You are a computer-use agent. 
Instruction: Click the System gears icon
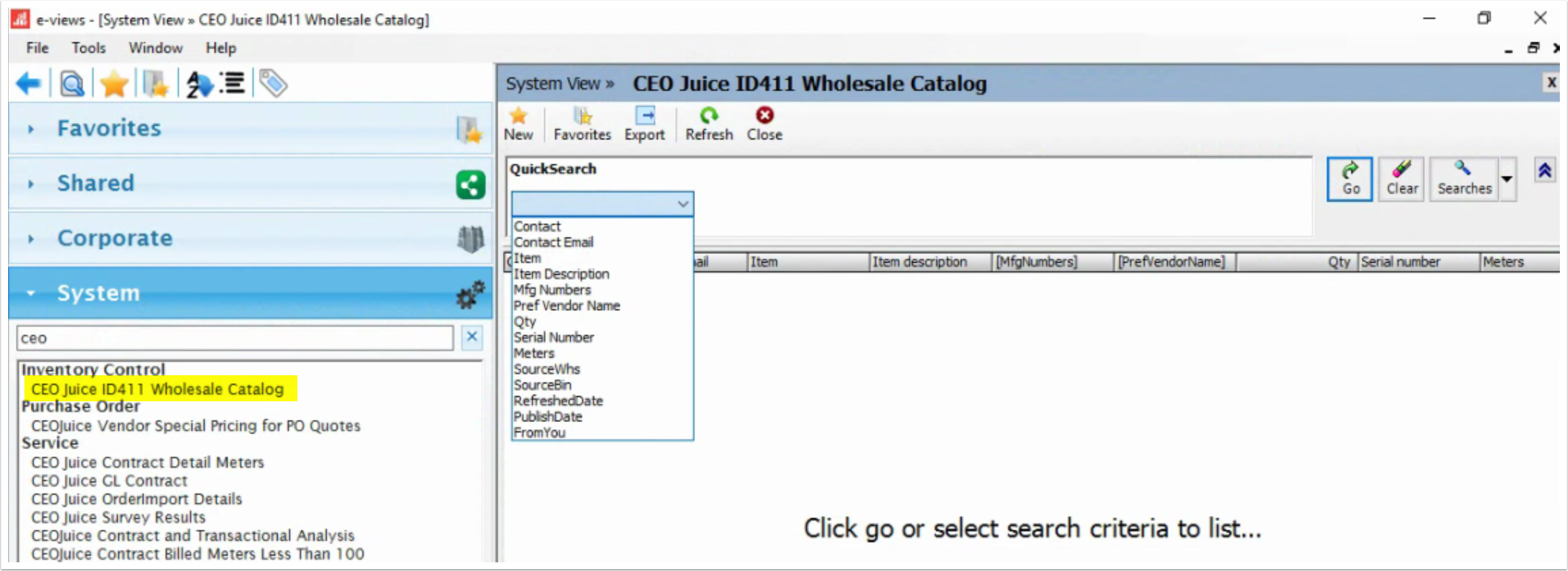click(470, 294)
